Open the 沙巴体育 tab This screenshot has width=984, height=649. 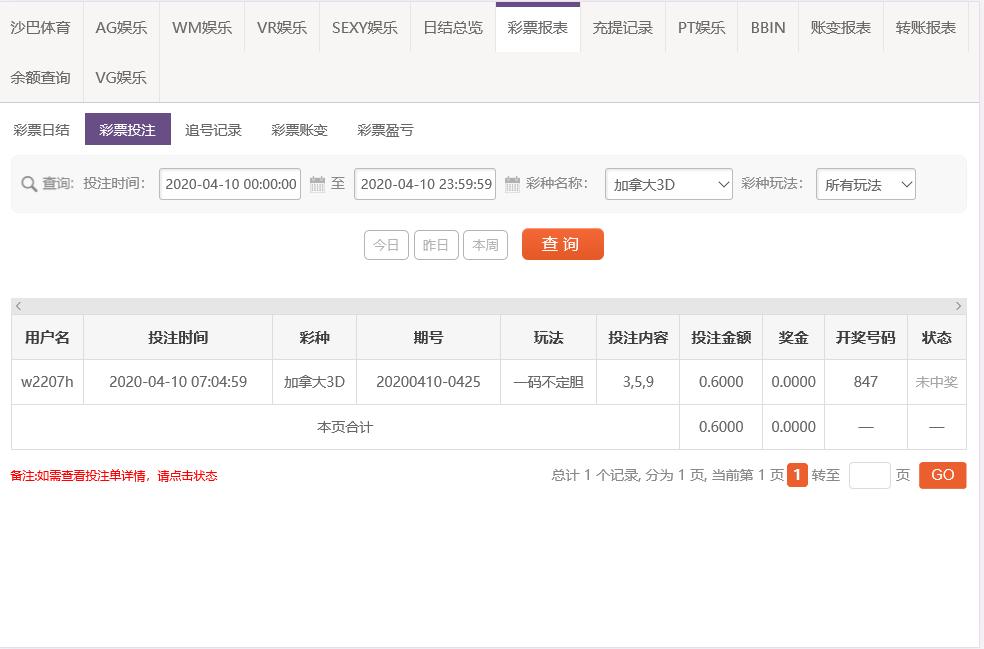[x=41, y=27]
